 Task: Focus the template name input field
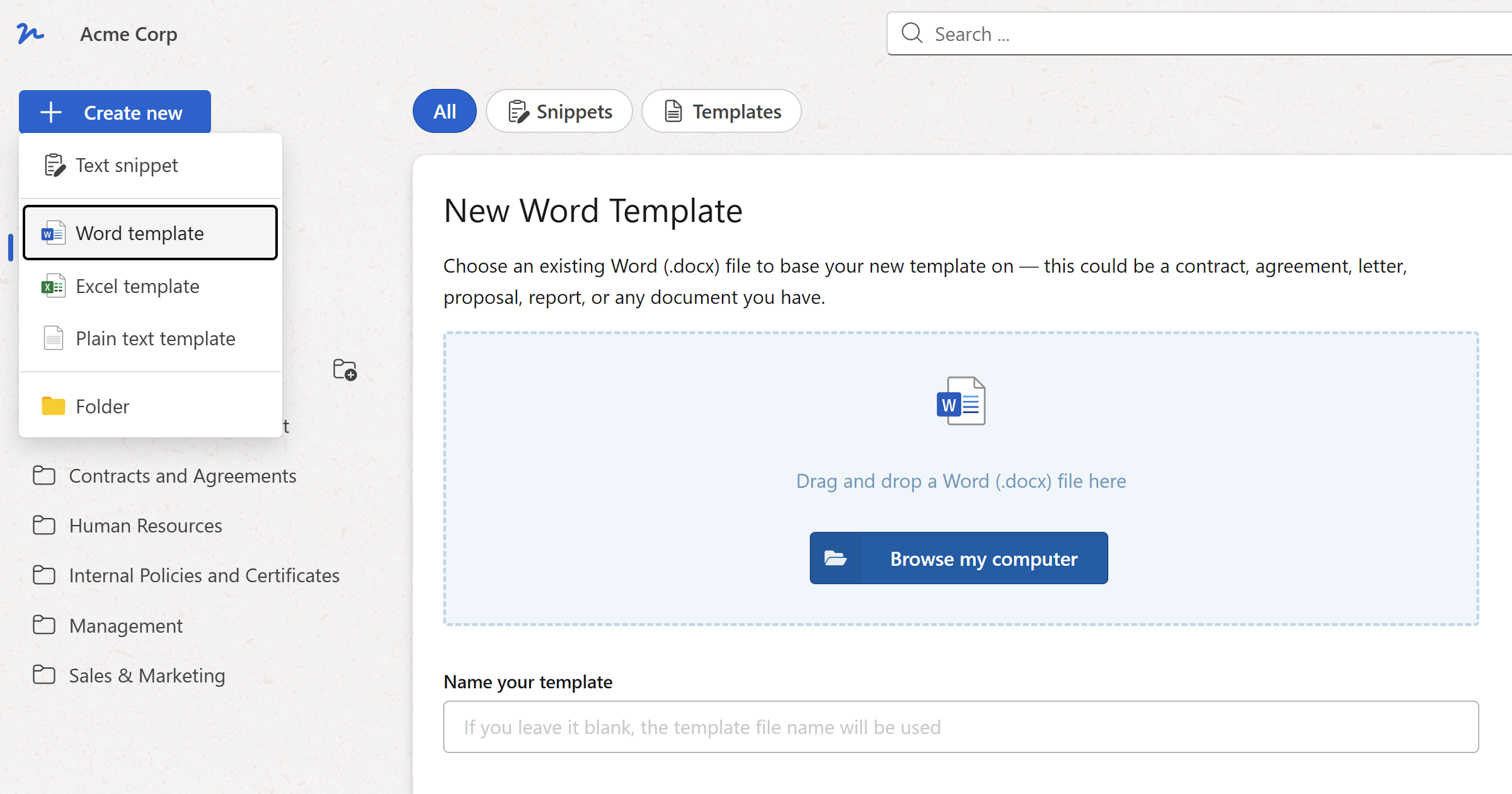click(x=961, y=727)
